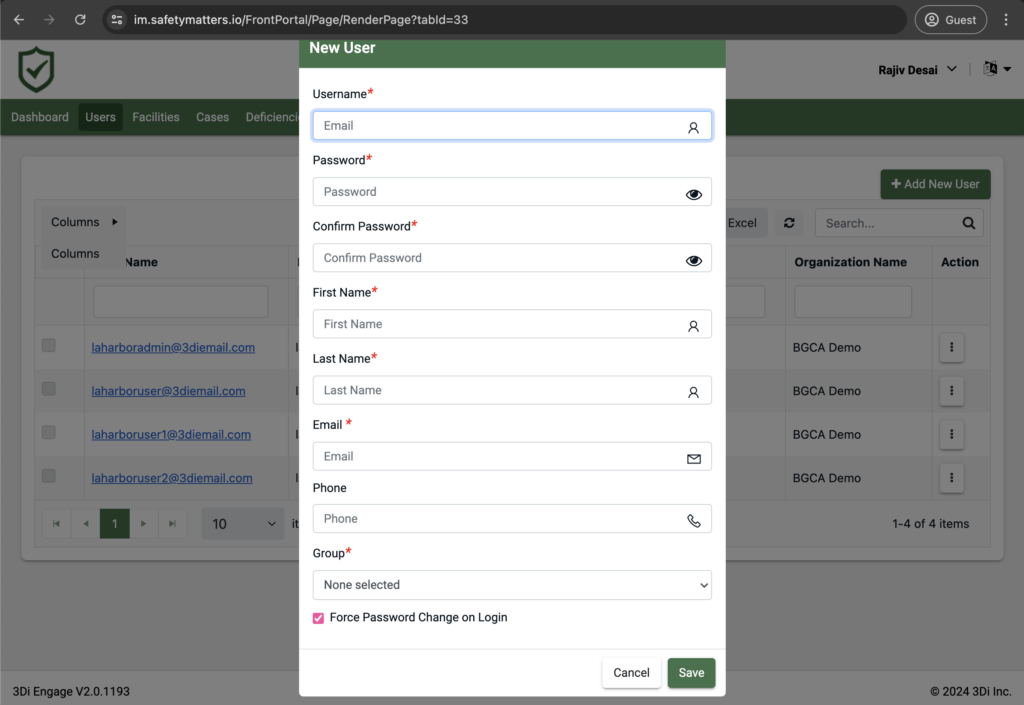Go to previous page of grid
This screenshot has width=1024, height=705.
(x=86, y=524)
